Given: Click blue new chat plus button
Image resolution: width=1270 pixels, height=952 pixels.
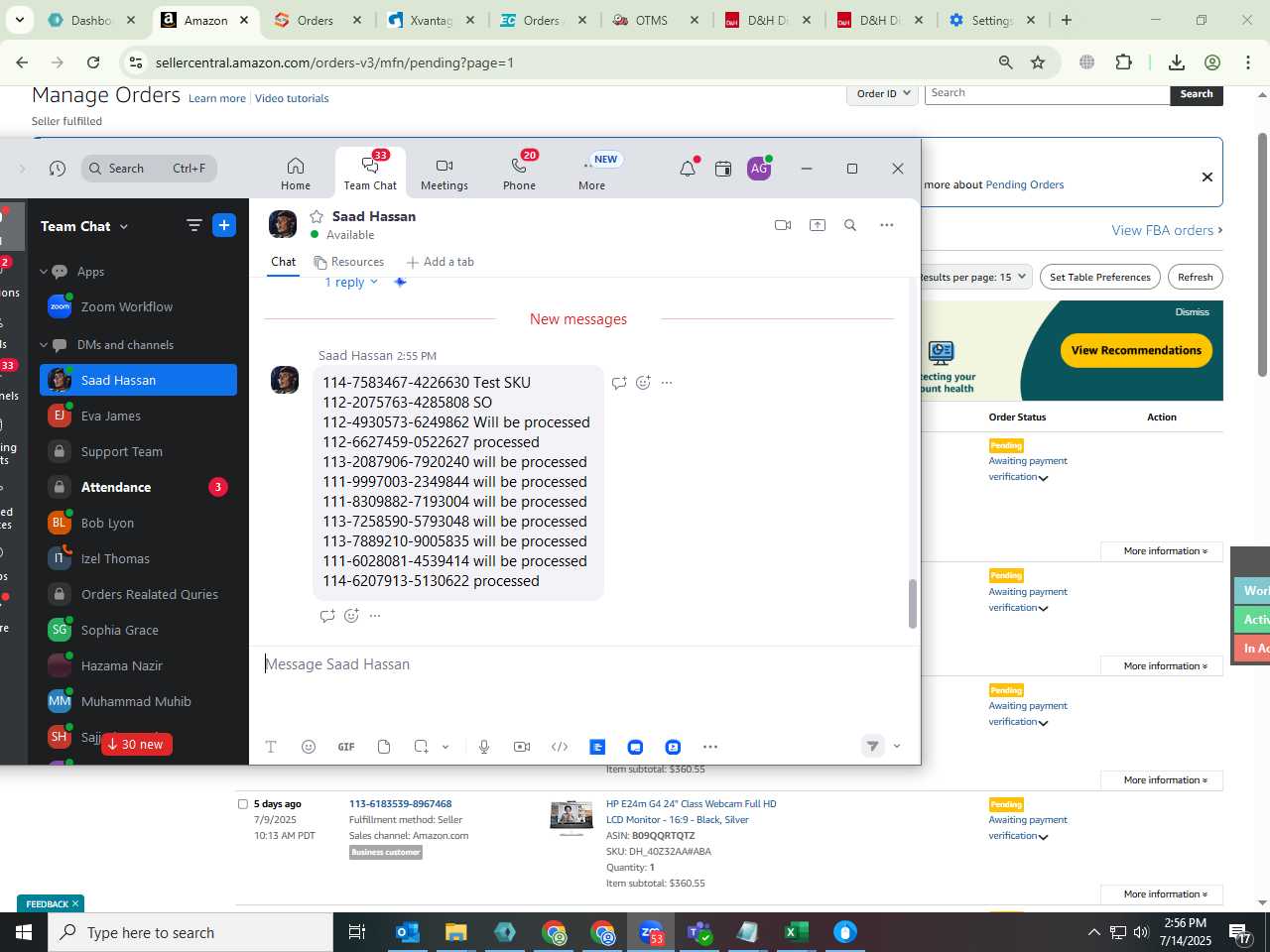Looking at the screenshot, I should [224, 226].
